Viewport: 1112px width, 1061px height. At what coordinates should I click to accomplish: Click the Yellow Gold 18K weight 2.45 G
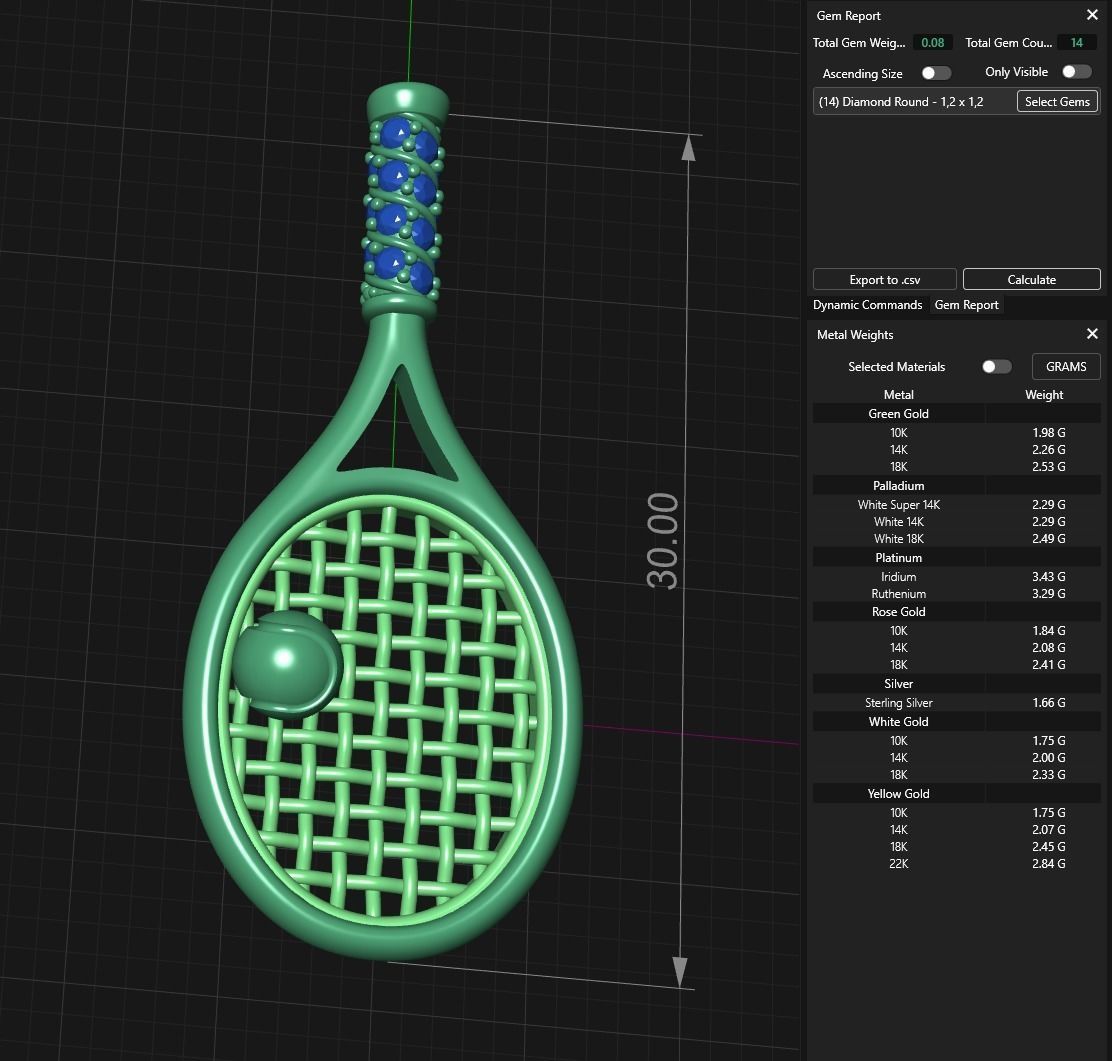pos(1048,847)
